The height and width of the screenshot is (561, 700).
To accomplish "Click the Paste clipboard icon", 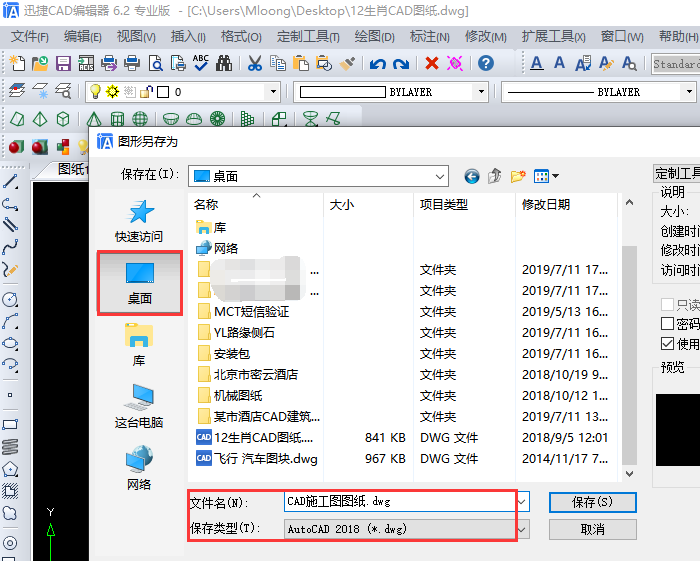I will (301, 63).
